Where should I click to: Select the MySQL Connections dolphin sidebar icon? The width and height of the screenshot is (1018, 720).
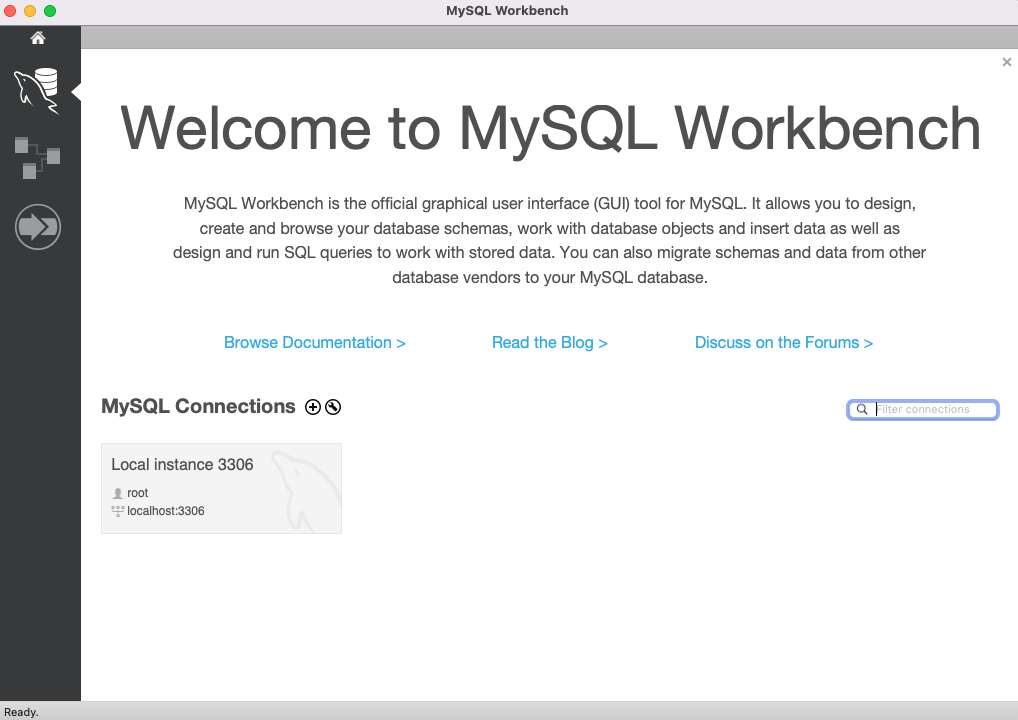pos(37,92)
